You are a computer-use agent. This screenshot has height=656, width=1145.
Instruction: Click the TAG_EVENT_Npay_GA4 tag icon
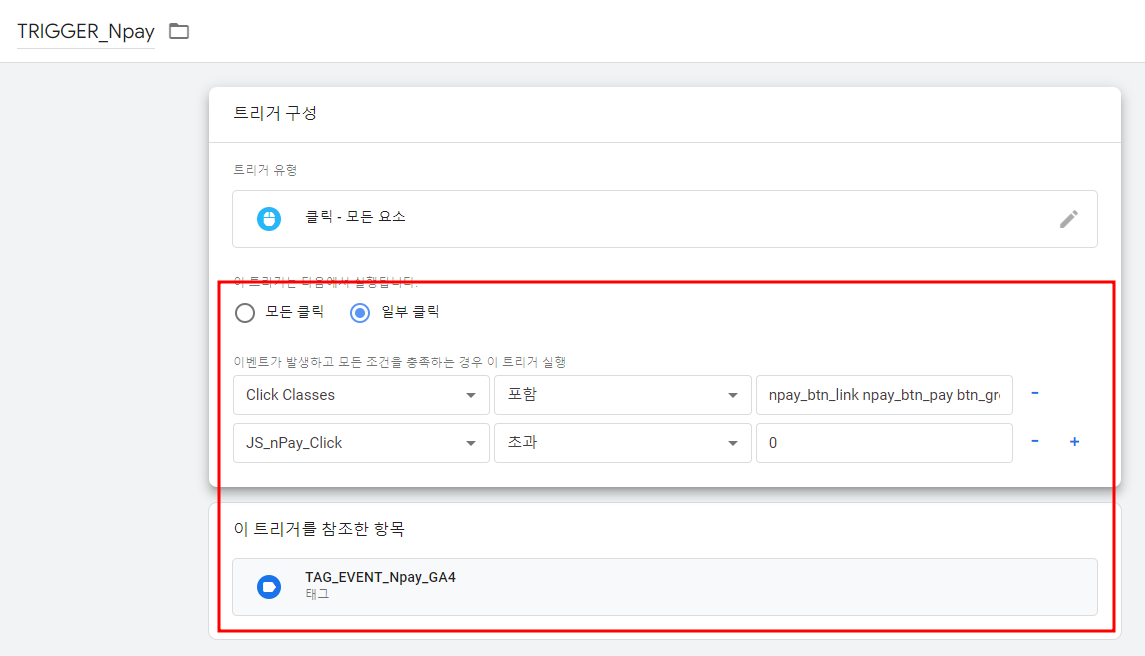(x=268, y=586)
